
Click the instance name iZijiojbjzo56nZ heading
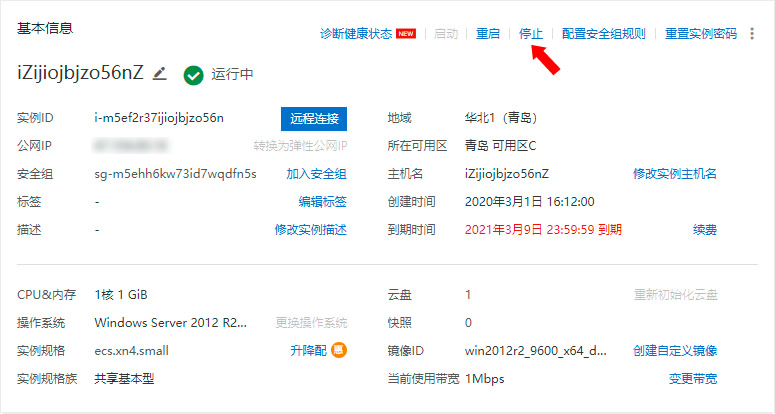coord(80,73)
